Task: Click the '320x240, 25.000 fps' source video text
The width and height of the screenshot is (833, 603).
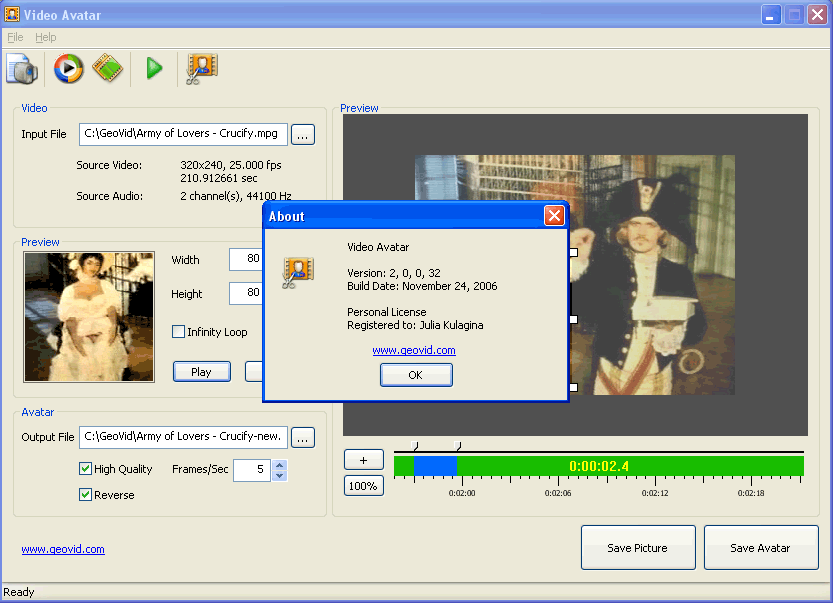Action: 231,165
